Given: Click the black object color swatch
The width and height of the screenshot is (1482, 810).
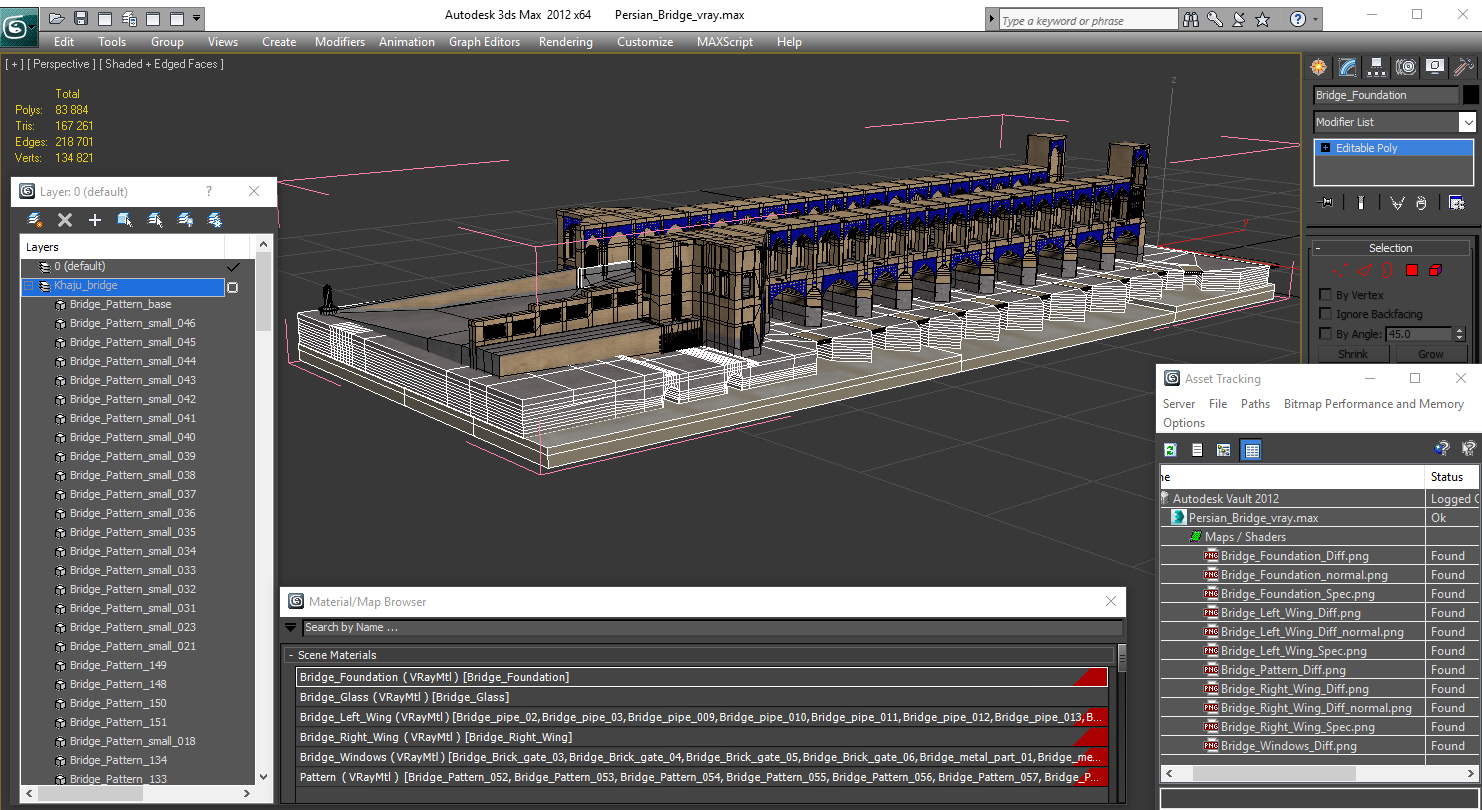Looking at the screenshot, I should point(1470,95).
